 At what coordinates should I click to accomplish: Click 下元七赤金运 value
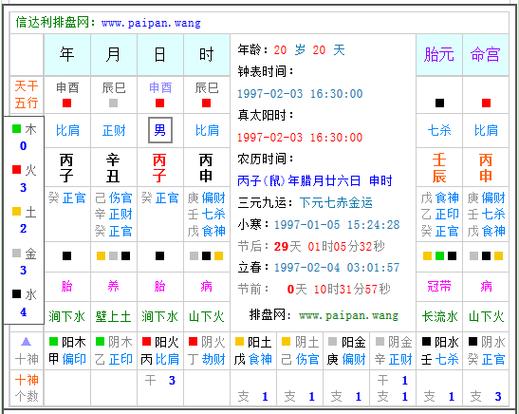point(336,203)
